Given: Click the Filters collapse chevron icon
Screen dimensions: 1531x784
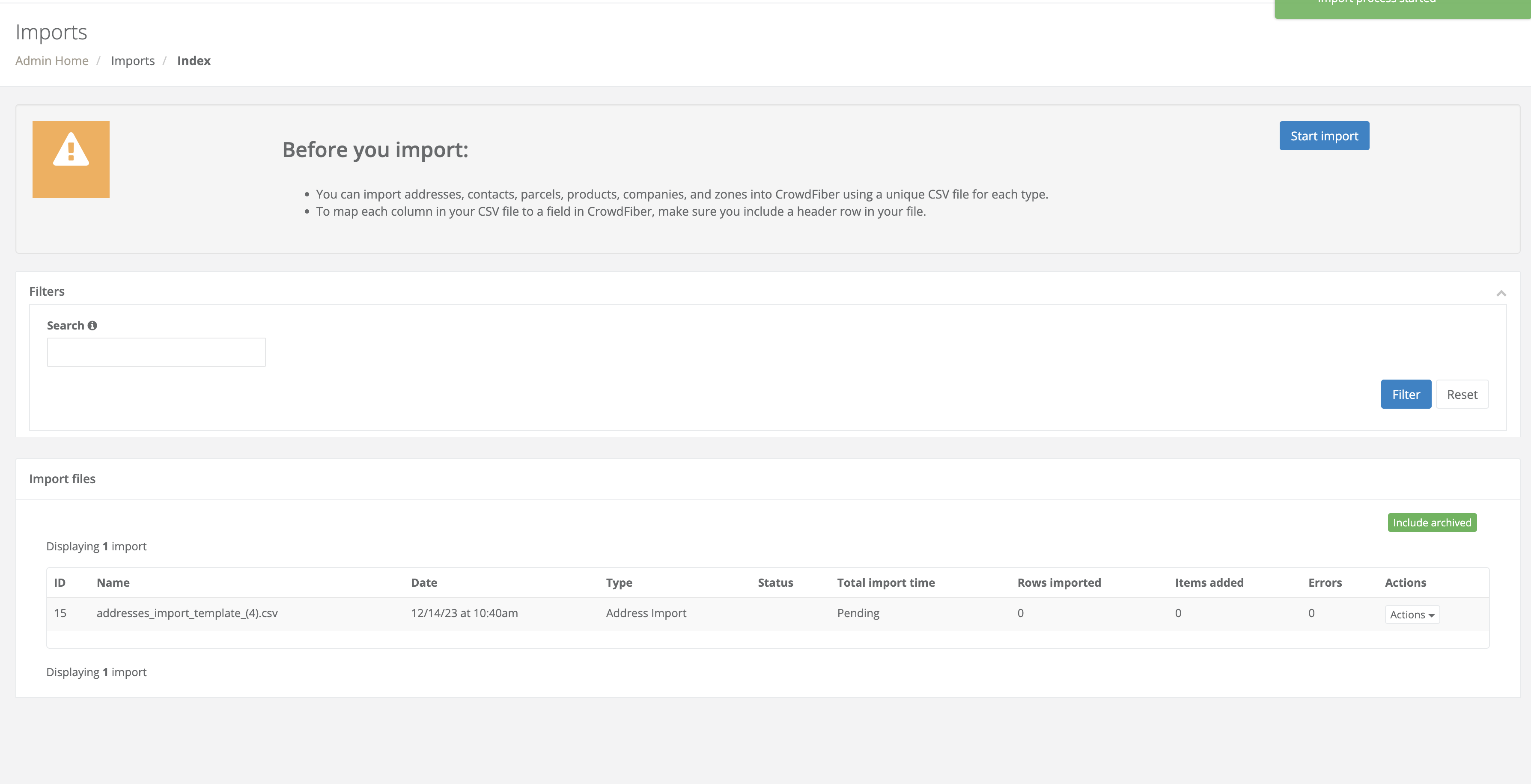Looking at the screenshot, I should (x=1502, y=293).
